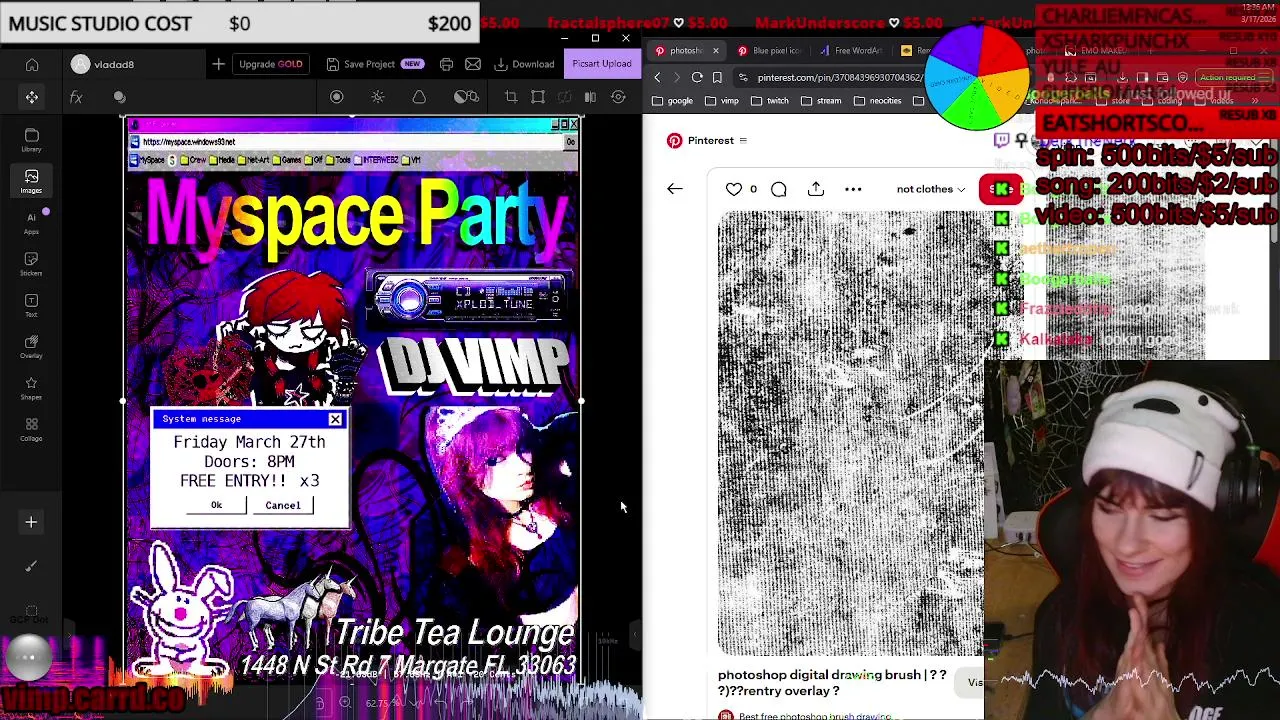The height and width of the screenshot is (720, 1280).
Task: Like the pin with heart icon
Action: [734, 189]
